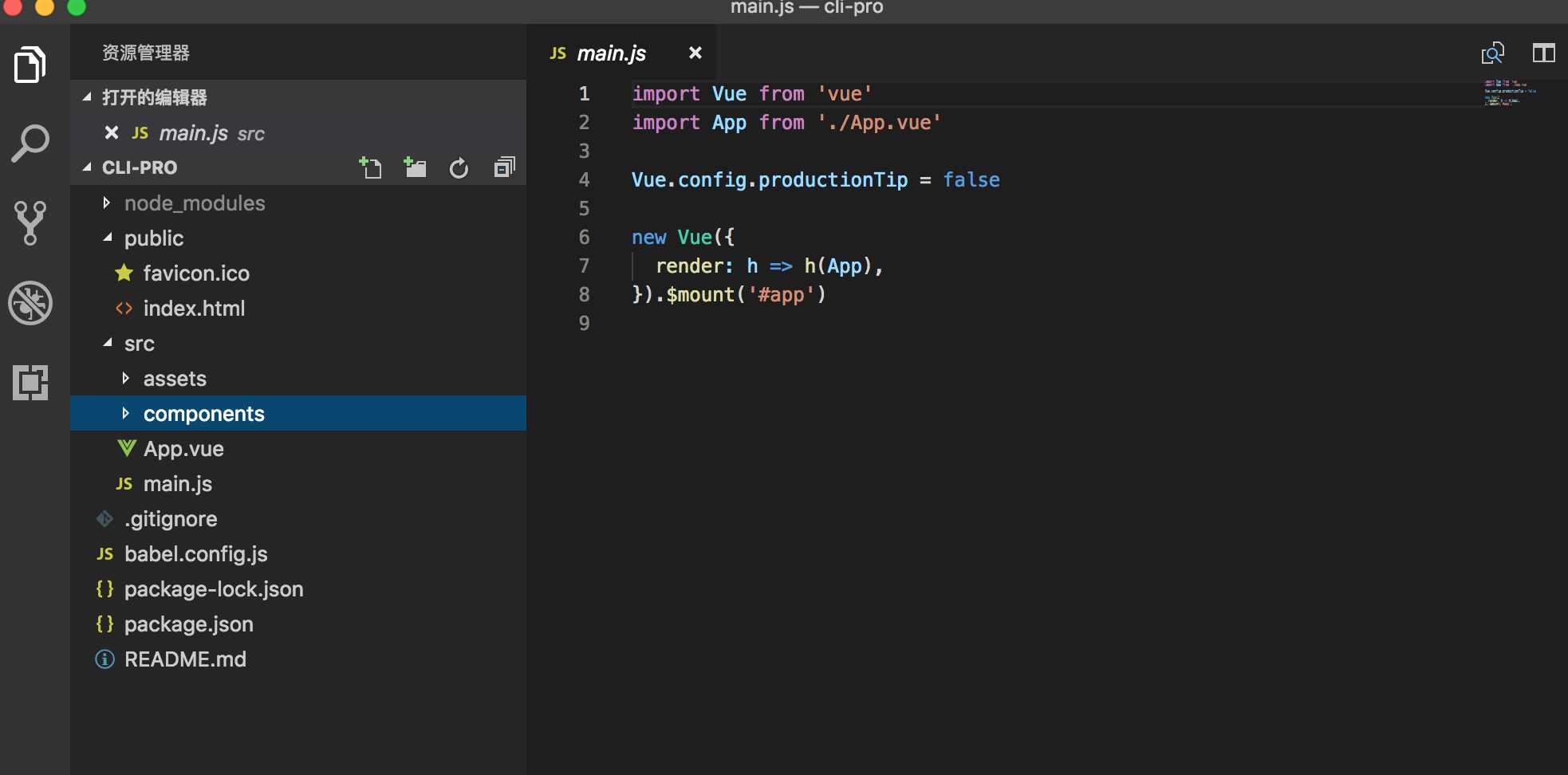Click the explorer panel title 资源管理器
1568x775 pixels.
click(x=146, y=53)
